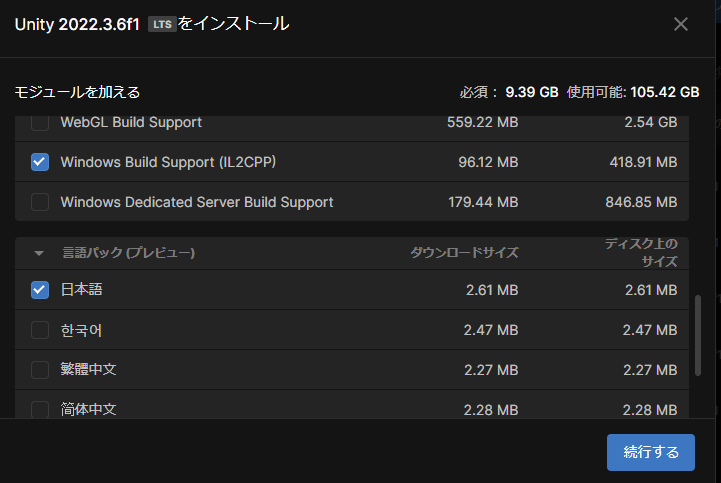Enable WebGL Build Support checkbox
The height and width of the screenshot is (483, 721).
[x=40, y=123]
